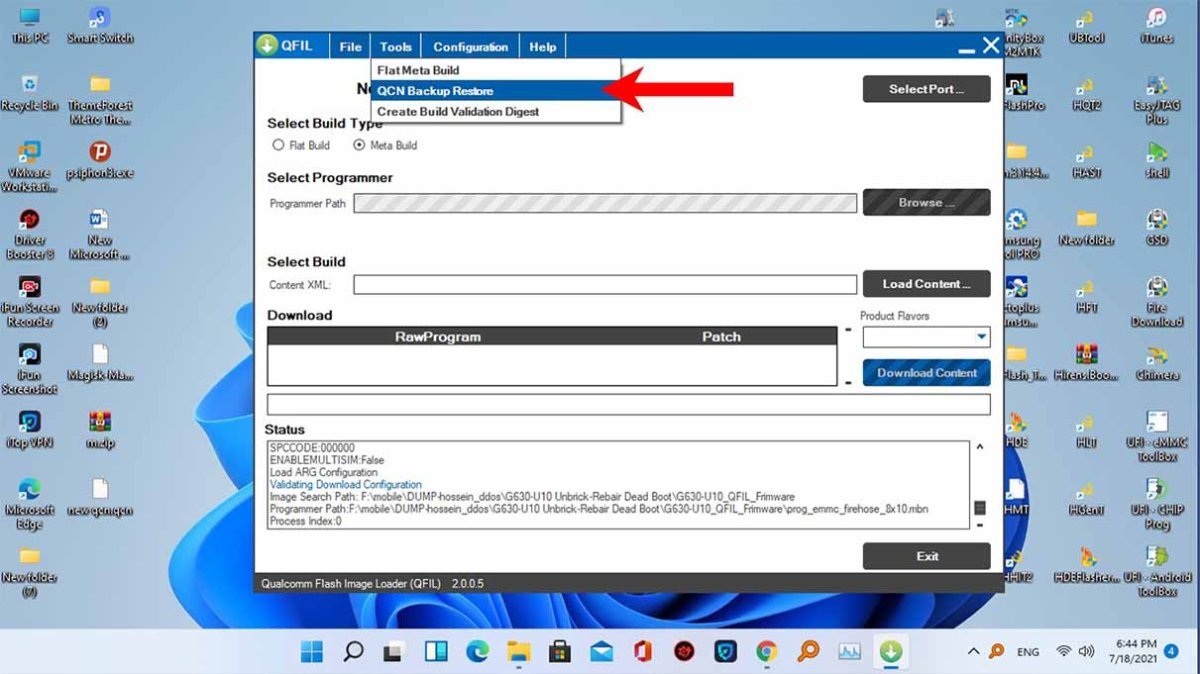Click the Process Index:0 status line
The width and height of the screenshot is (1200, 674).
tap(305, 521)
